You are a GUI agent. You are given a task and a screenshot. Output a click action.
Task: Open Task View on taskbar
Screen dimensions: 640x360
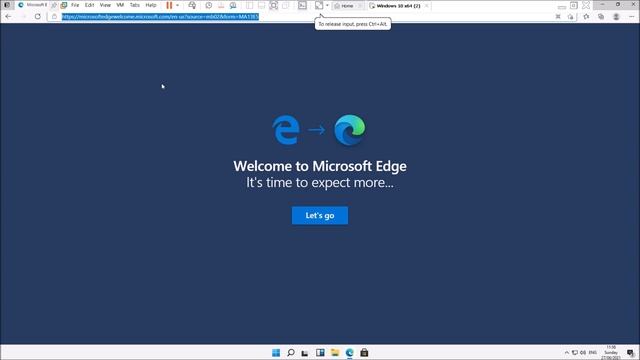[x=305, y=352]
